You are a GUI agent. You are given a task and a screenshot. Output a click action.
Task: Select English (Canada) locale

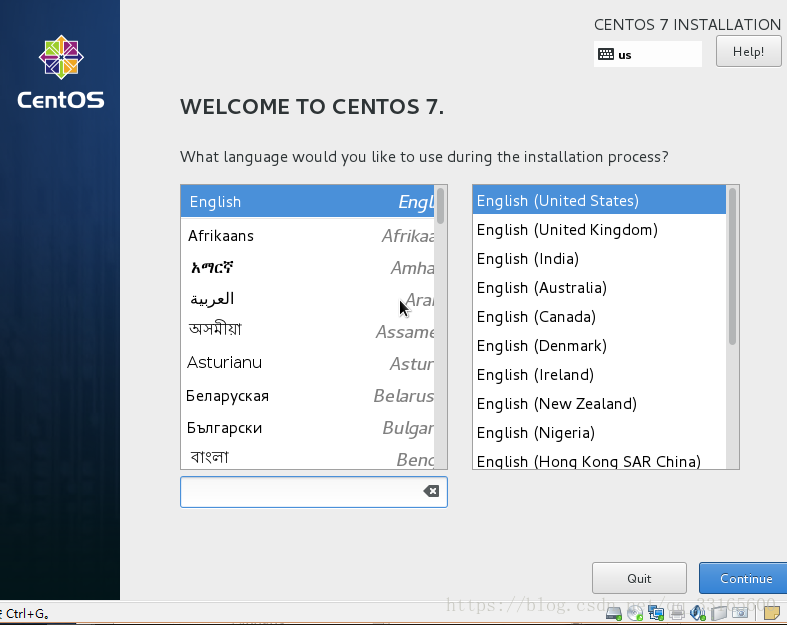(x=599, y=317)
